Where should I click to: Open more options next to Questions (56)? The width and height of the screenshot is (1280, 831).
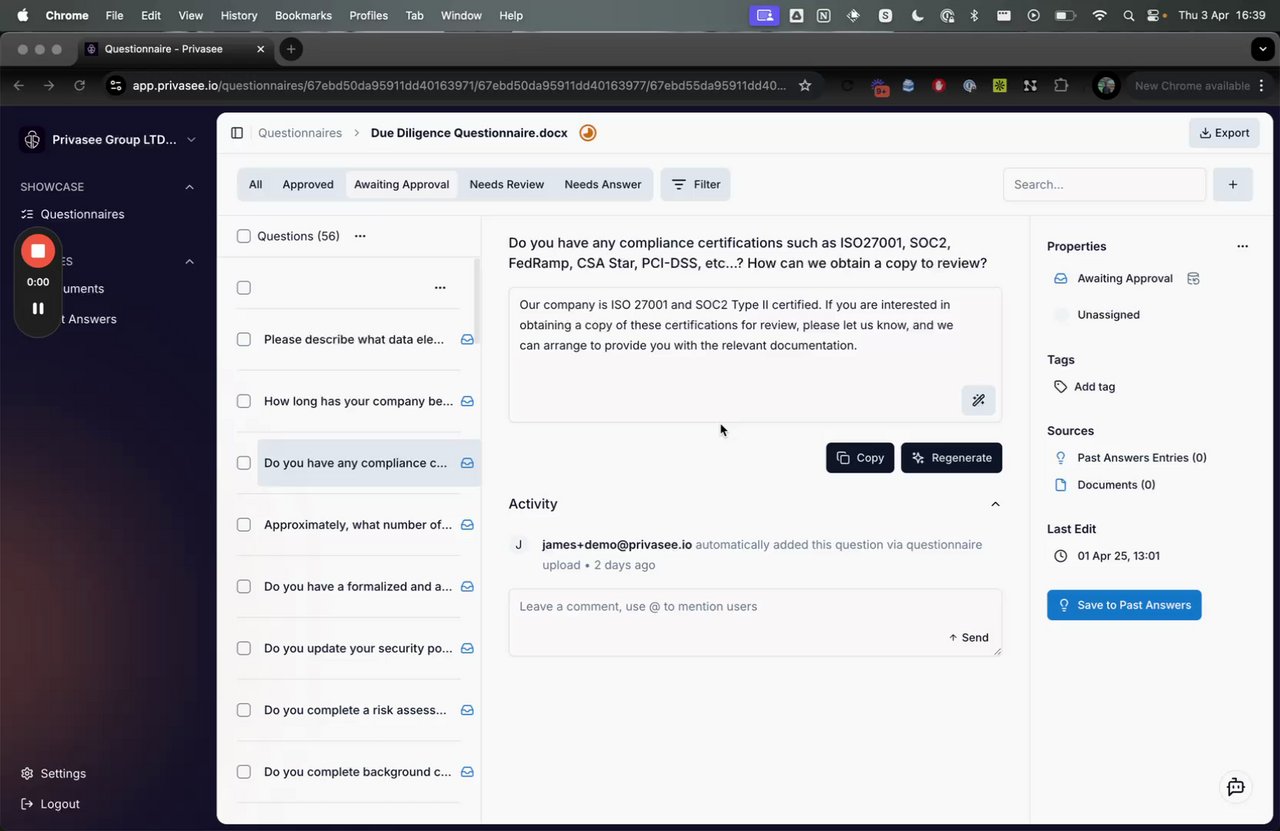(x=360, y=237)
